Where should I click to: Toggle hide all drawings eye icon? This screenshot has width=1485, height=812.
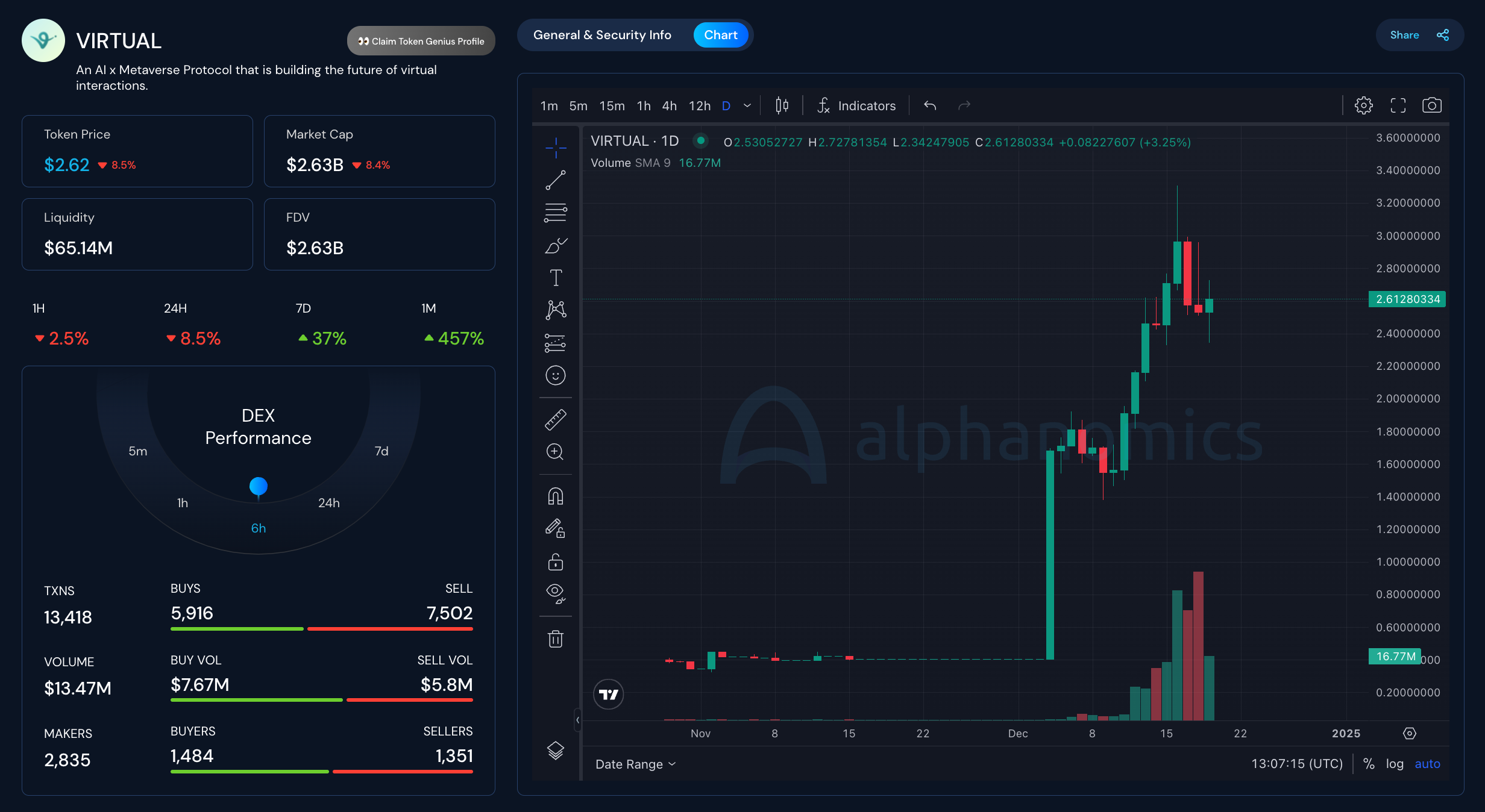(x=555, y=593)
